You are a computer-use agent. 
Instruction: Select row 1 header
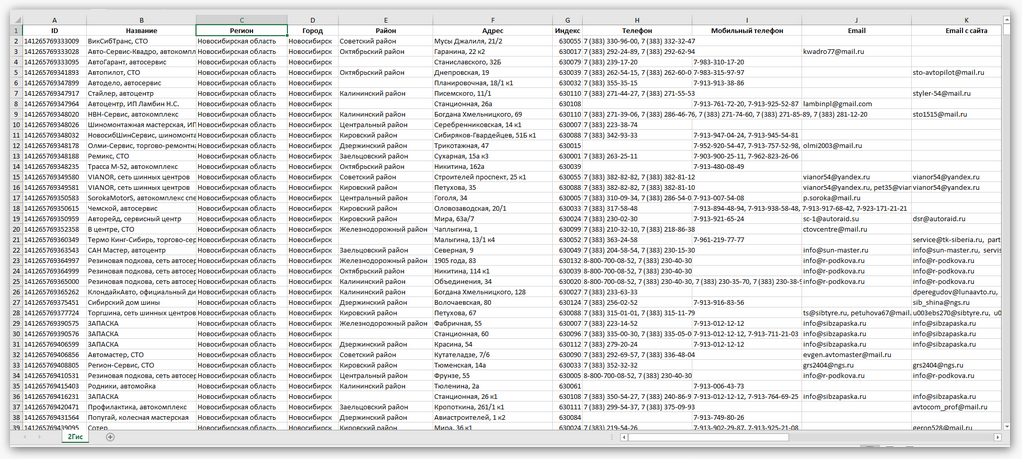15,30
